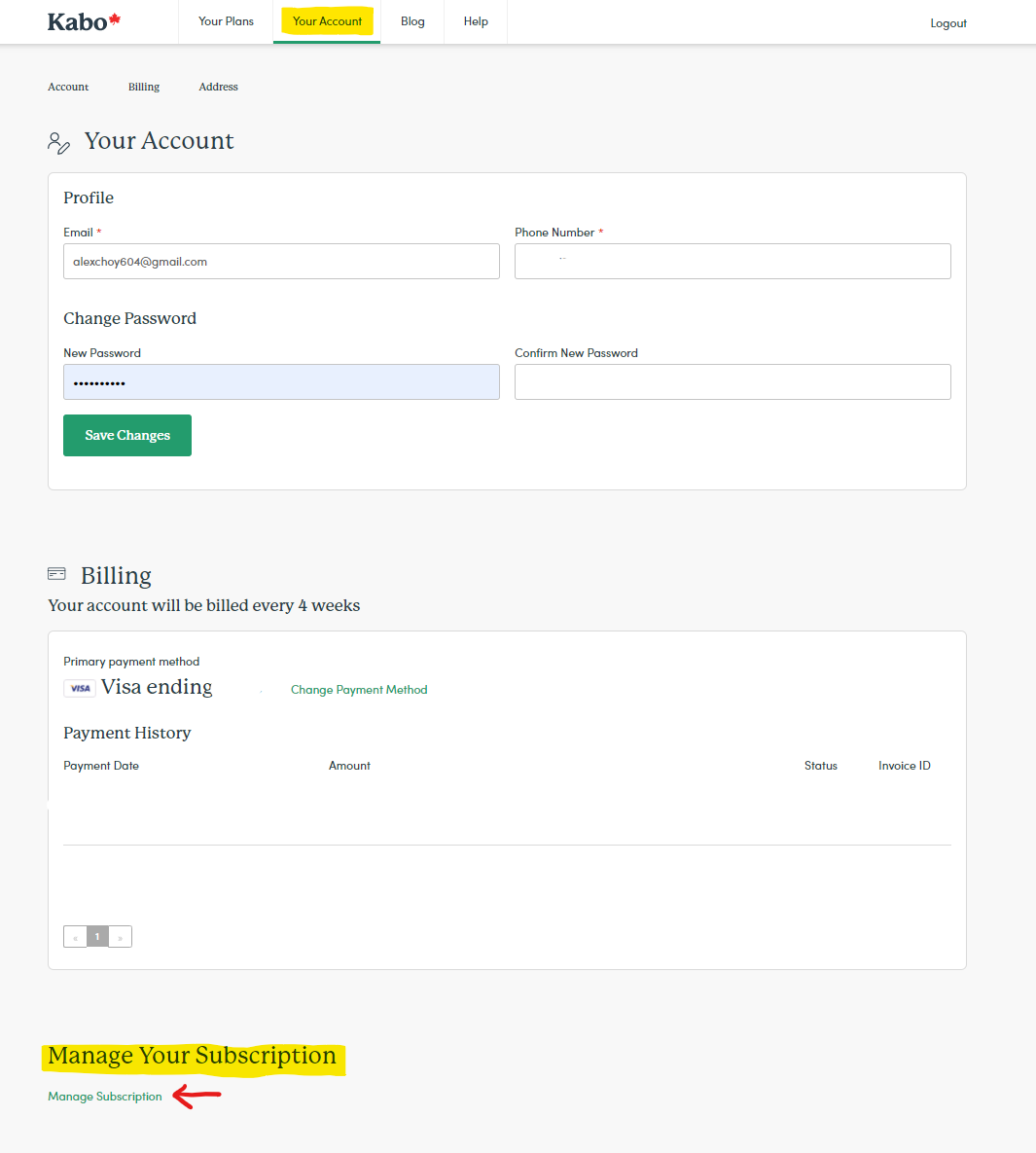Open the Blog page
The image size is (1036, 1153).
[x=412, y=21]
